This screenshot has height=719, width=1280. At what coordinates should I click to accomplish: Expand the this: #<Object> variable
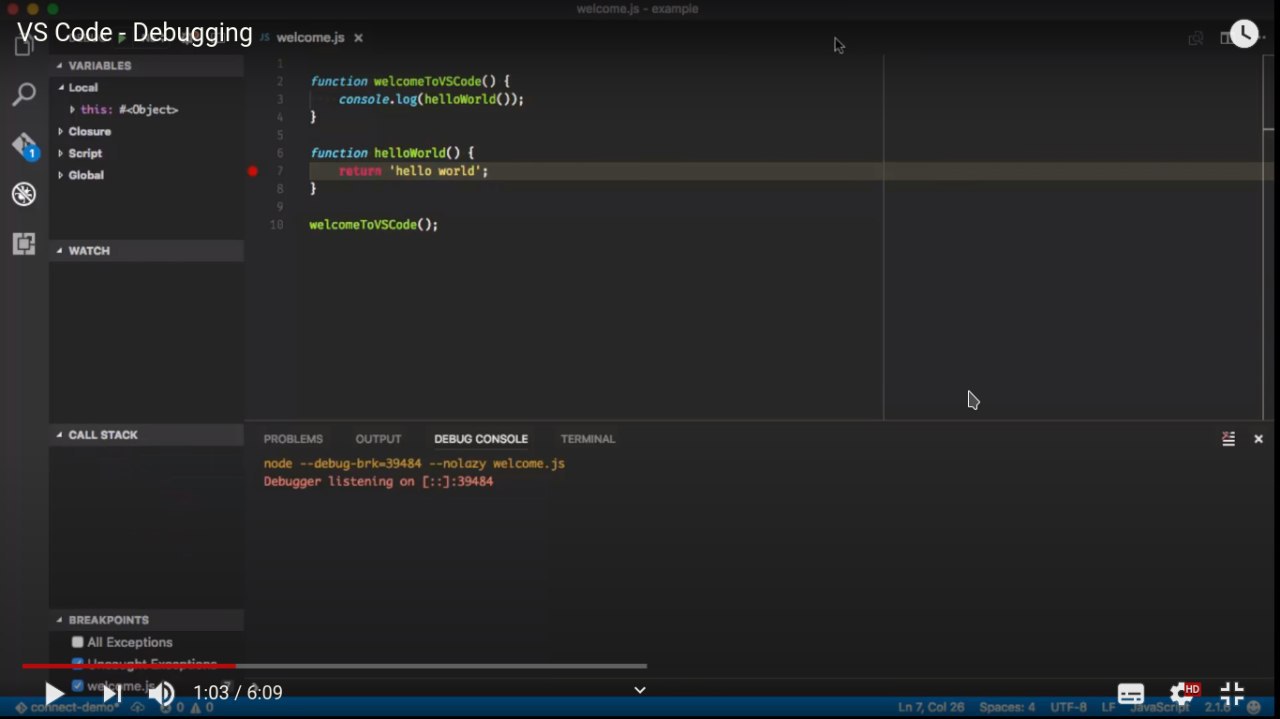124,110
